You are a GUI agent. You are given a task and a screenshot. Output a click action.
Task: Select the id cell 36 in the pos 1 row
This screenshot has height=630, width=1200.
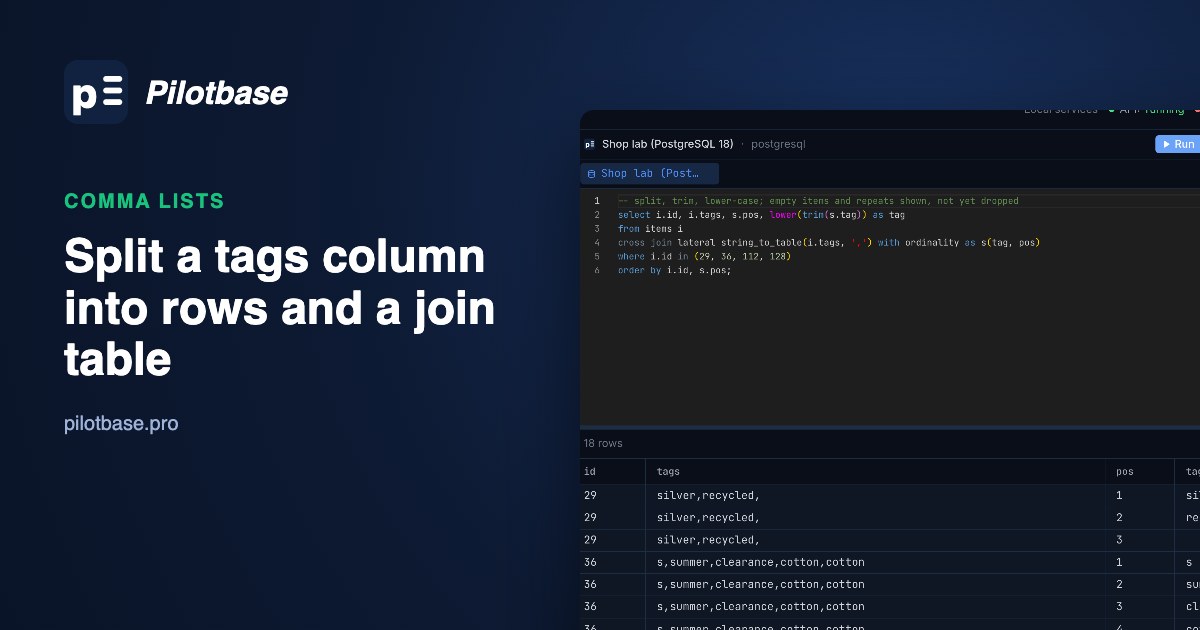613,562
